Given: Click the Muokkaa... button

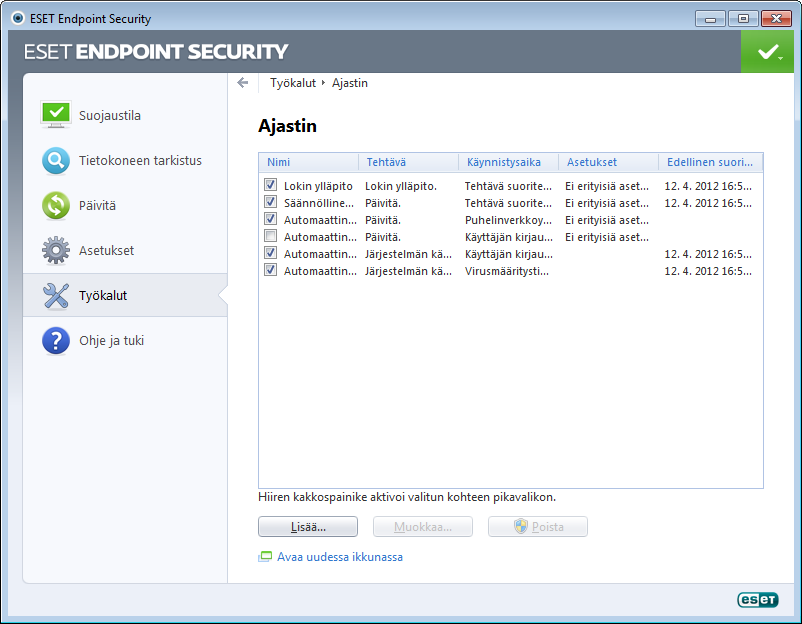Looking at the screenshot, I should tap(423, 527).
